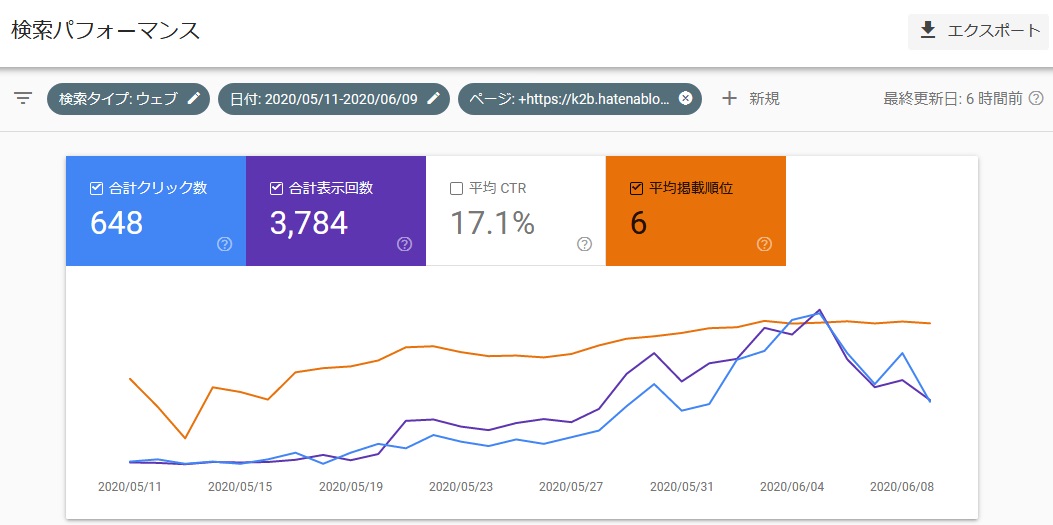Open help icon next to last updated time
Screen dimensions: 1053x525
tap(1036, 99)
